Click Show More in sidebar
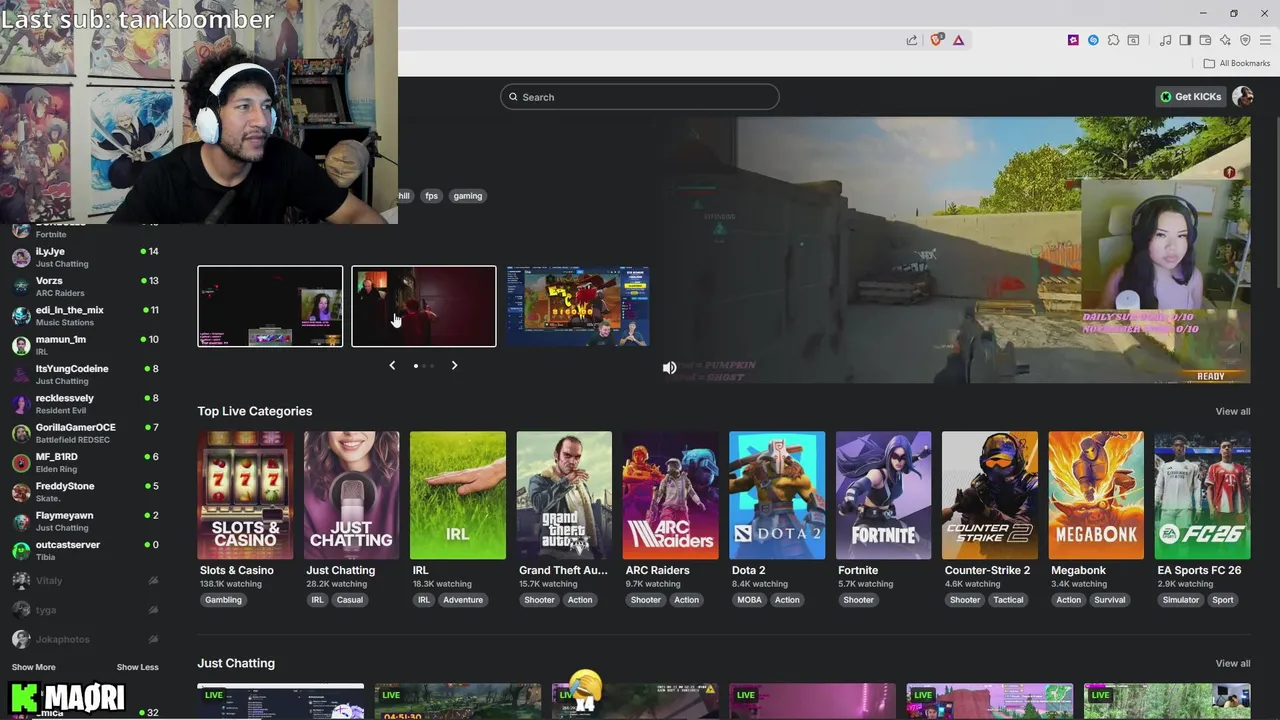Image resolution: width=1280 pixels, height=720 pixels. pos(34,667)
